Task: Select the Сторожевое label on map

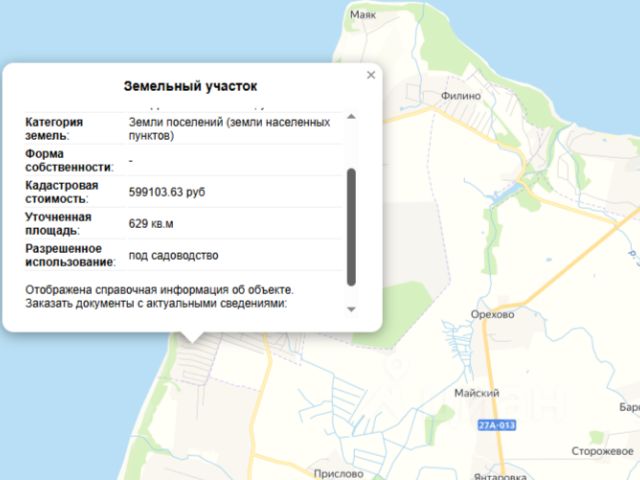Action: pyautogui.click(x=602, y=451)
